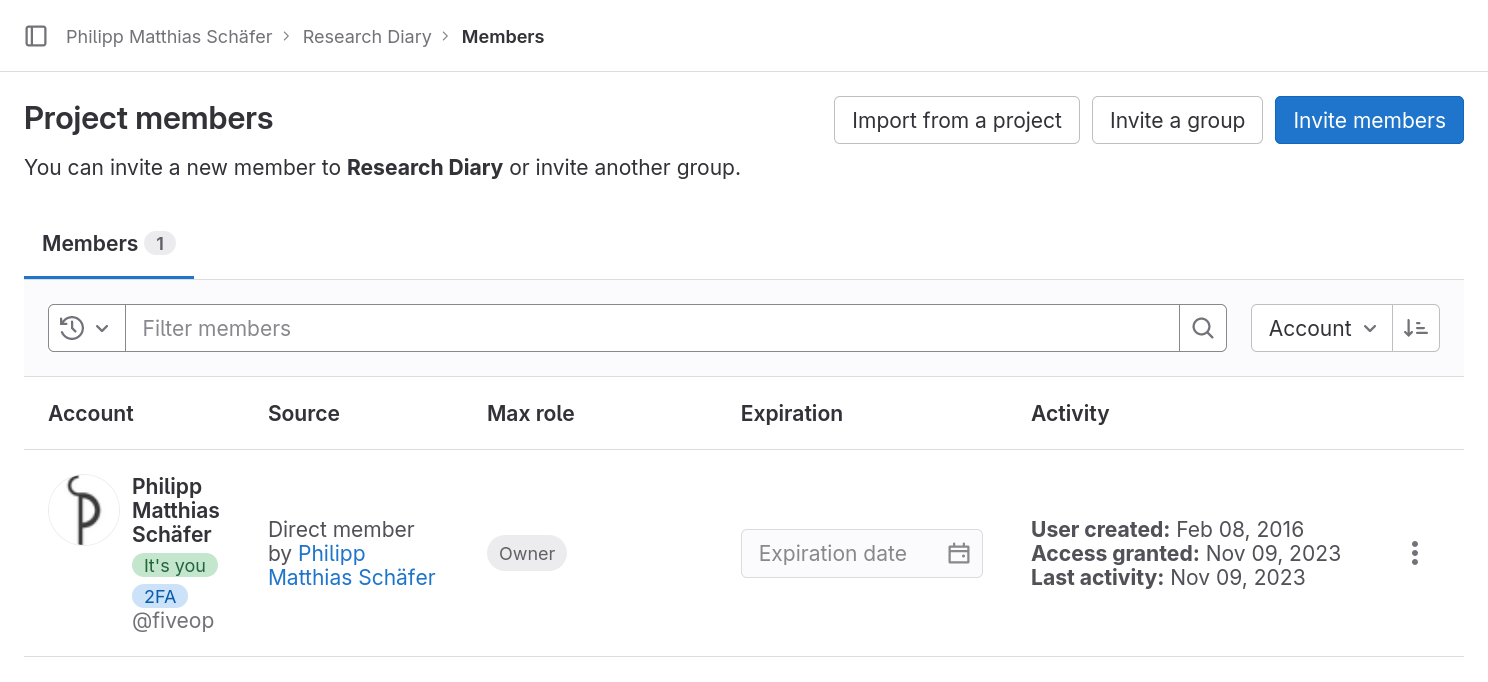The height and width of the screenshot is (682, 1488).
Task: Click Philipp Matthias Schäfer in the breadcrumb
Action: coord(168,36)
